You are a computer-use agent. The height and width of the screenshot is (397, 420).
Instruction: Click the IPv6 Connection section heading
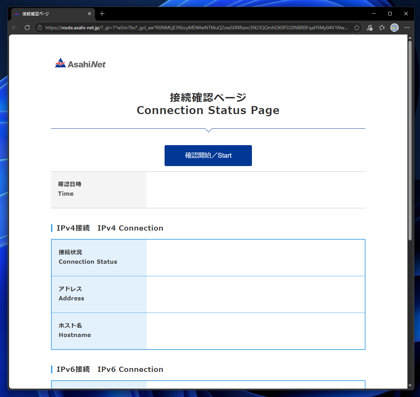[x=110, y=369]
